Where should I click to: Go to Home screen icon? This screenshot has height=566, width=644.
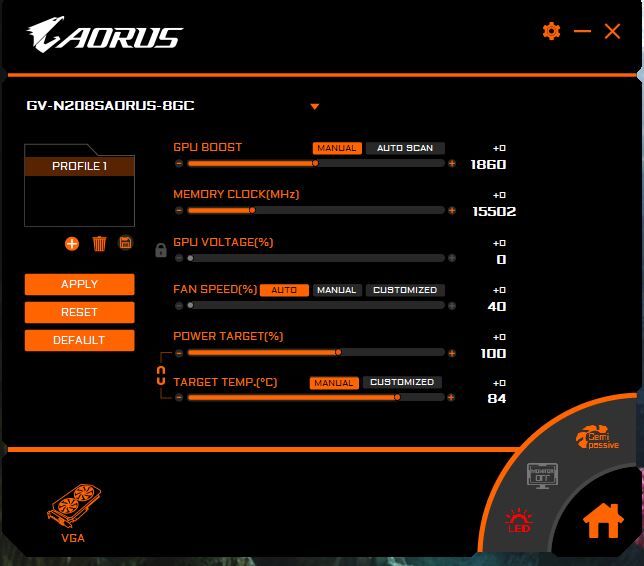point(603,520)
